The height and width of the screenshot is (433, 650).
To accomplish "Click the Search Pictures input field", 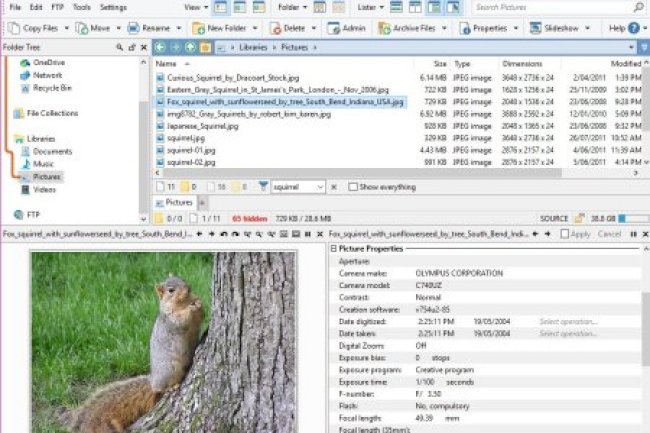I will [552, 7].
